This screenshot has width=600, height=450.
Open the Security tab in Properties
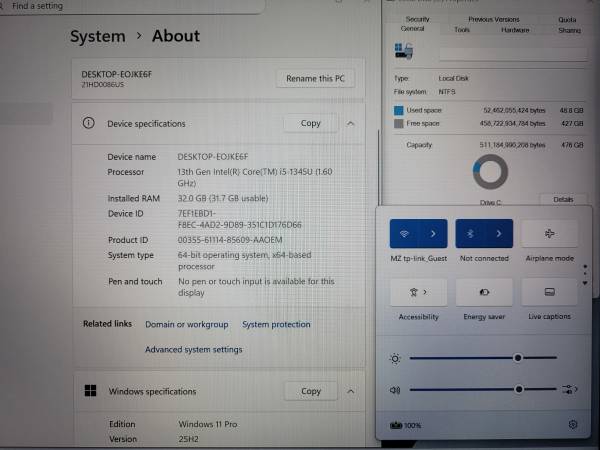tap(417, 19)
